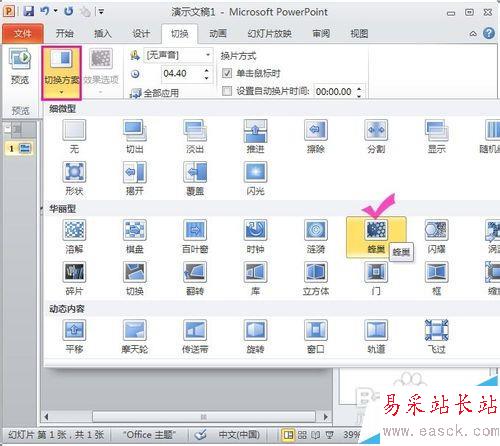
Task: Click the Redo icon in quick access toolbar
Action: 69,12
